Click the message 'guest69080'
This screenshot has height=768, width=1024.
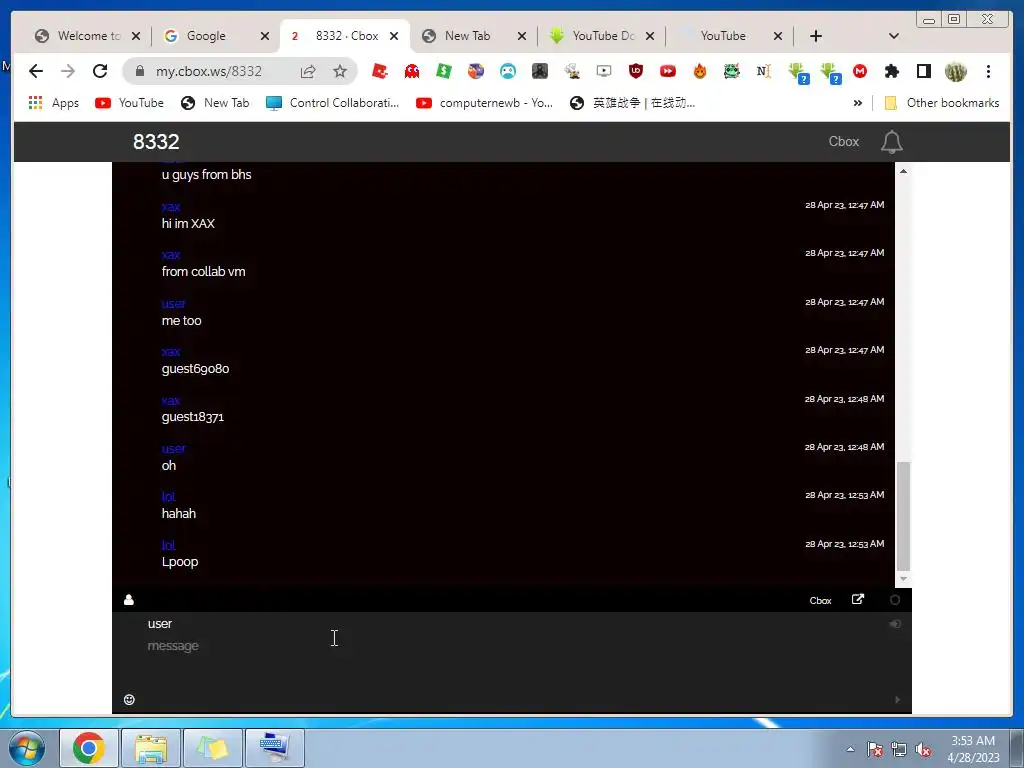point(195,369)
